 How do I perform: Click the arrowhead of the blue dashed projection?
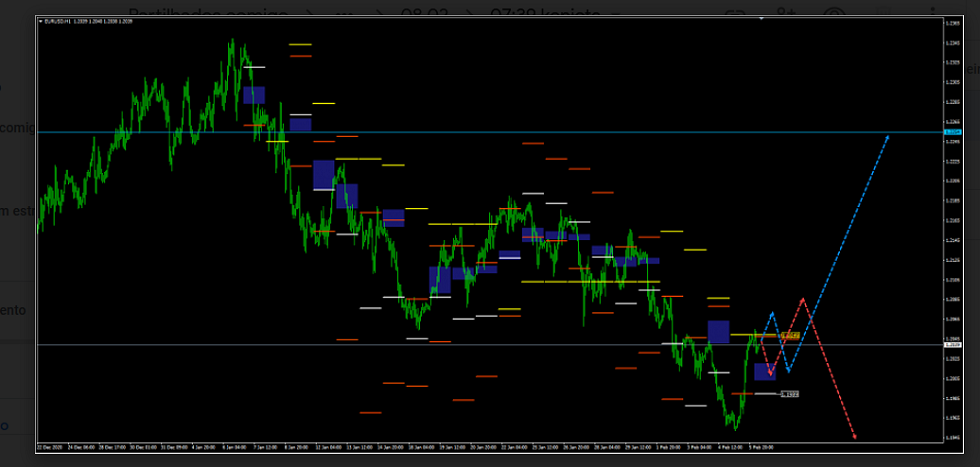click(887, 136)
